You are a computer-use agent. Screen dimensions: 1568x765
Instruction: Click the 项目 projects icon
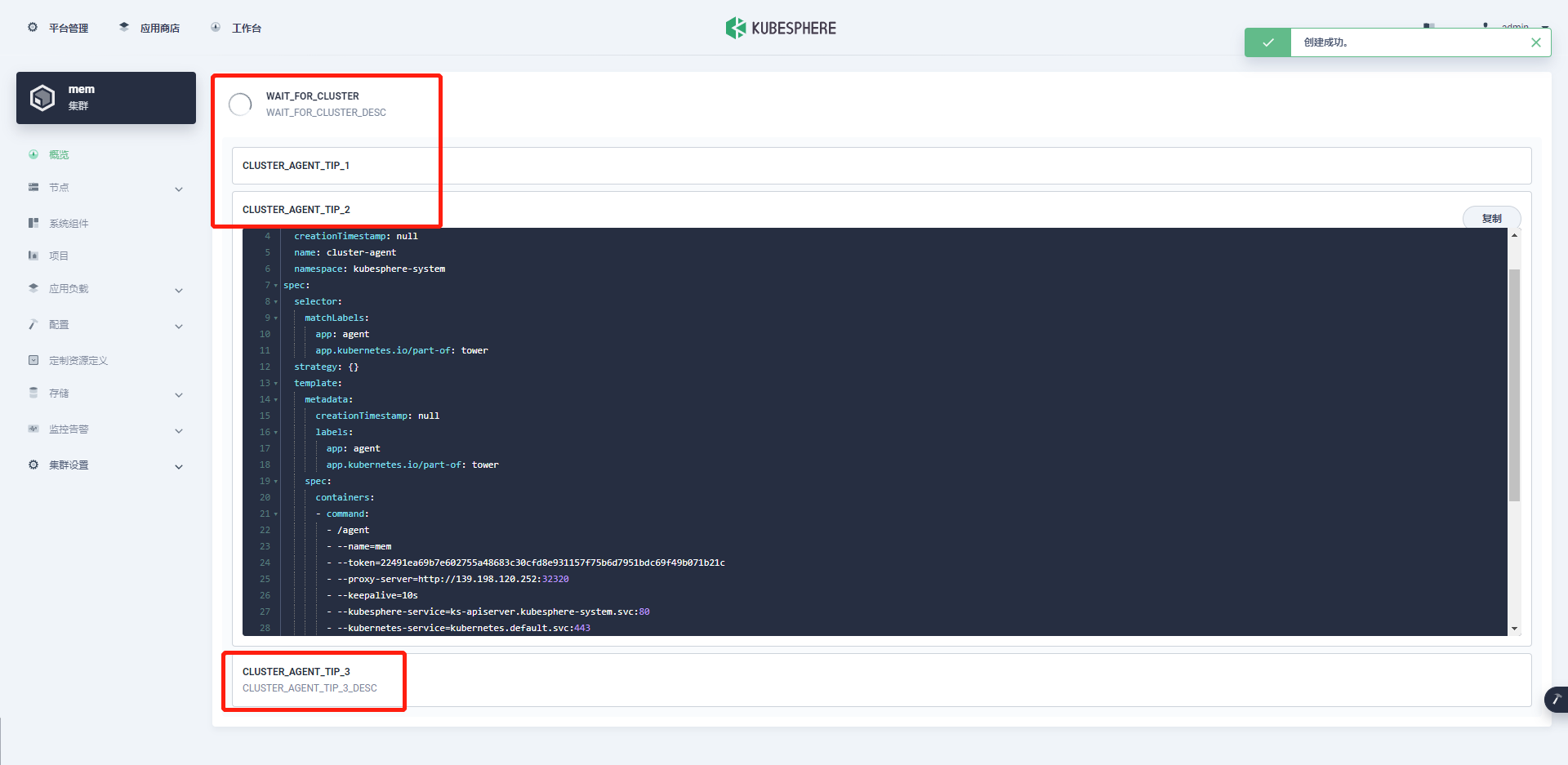33,256
